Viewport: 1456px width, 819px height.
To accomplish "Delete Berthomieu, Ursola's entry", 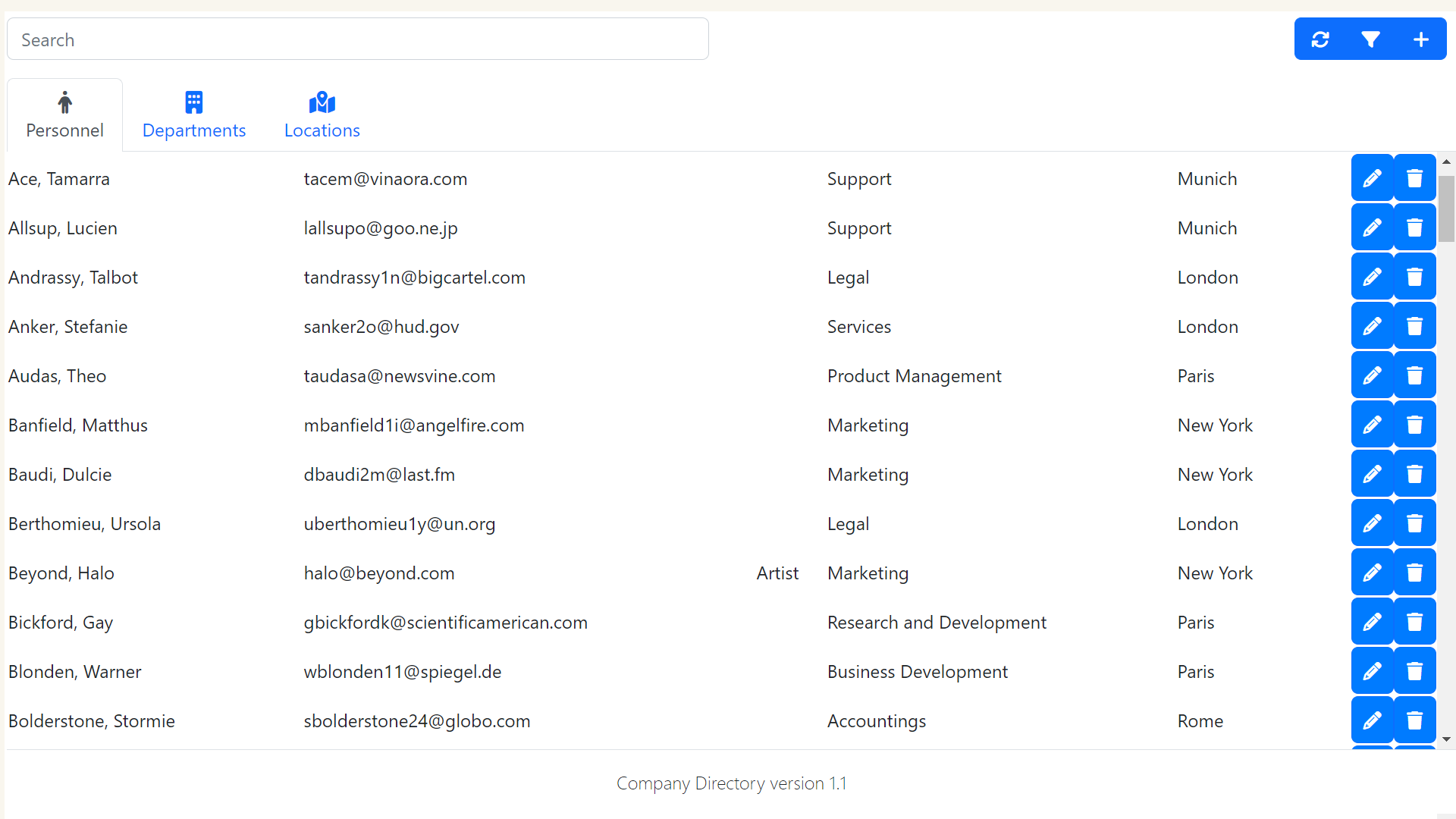I will 1414,522.
